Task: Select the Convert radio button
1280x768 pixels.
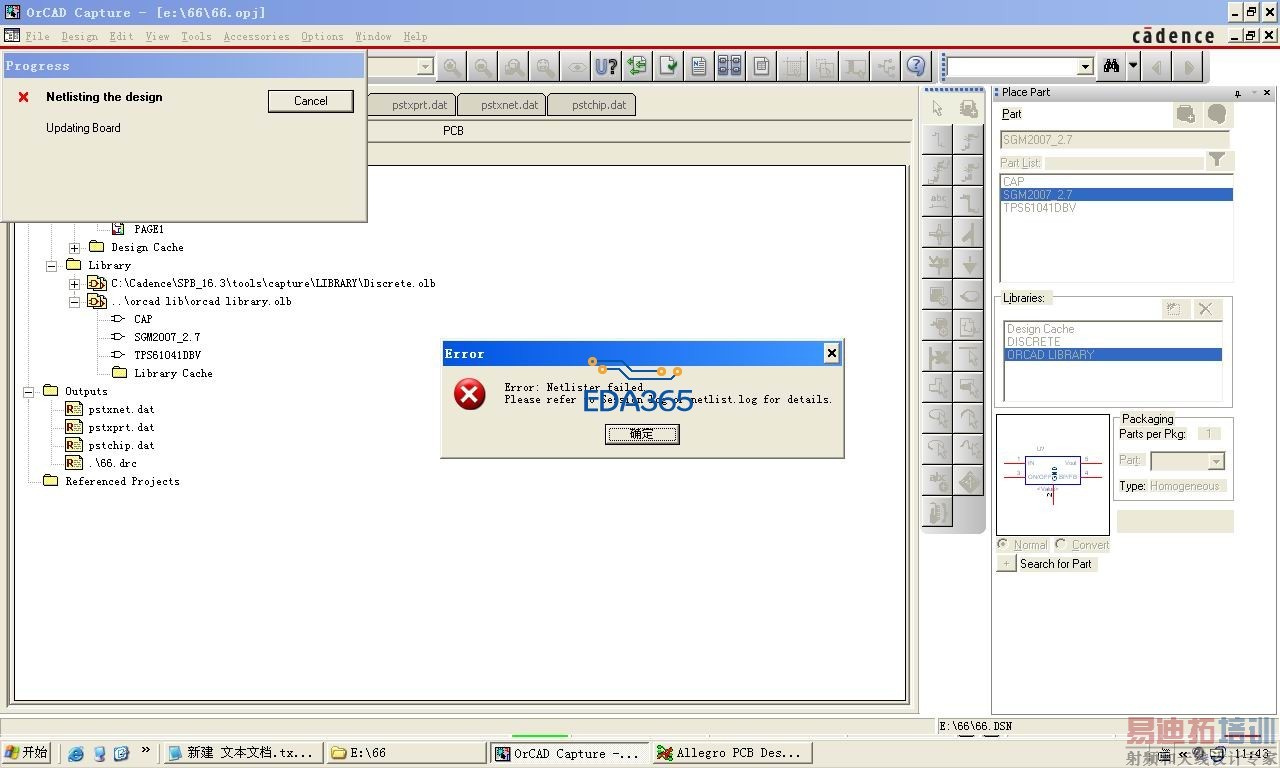Action: 1061,545
